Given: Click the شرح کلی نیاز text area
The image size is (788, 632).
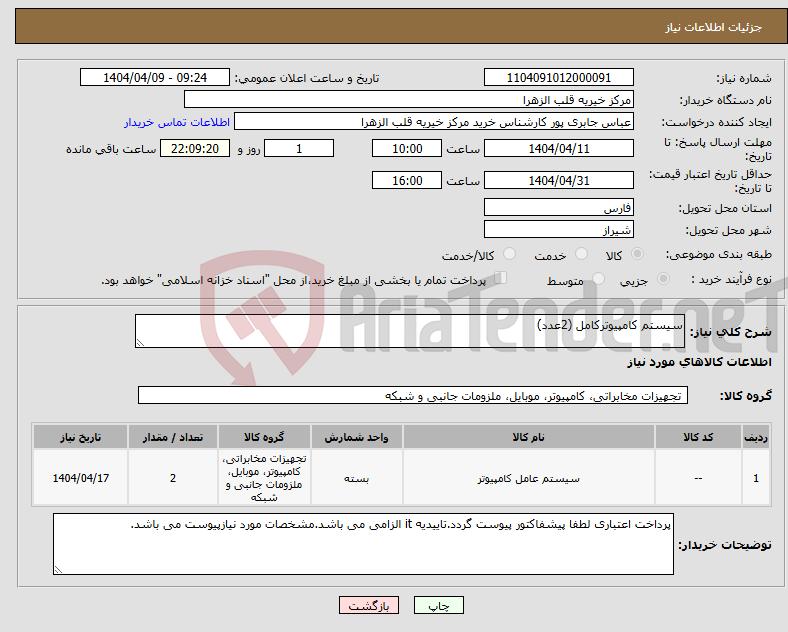Looking at the screenshot, I should coord(410,331).
